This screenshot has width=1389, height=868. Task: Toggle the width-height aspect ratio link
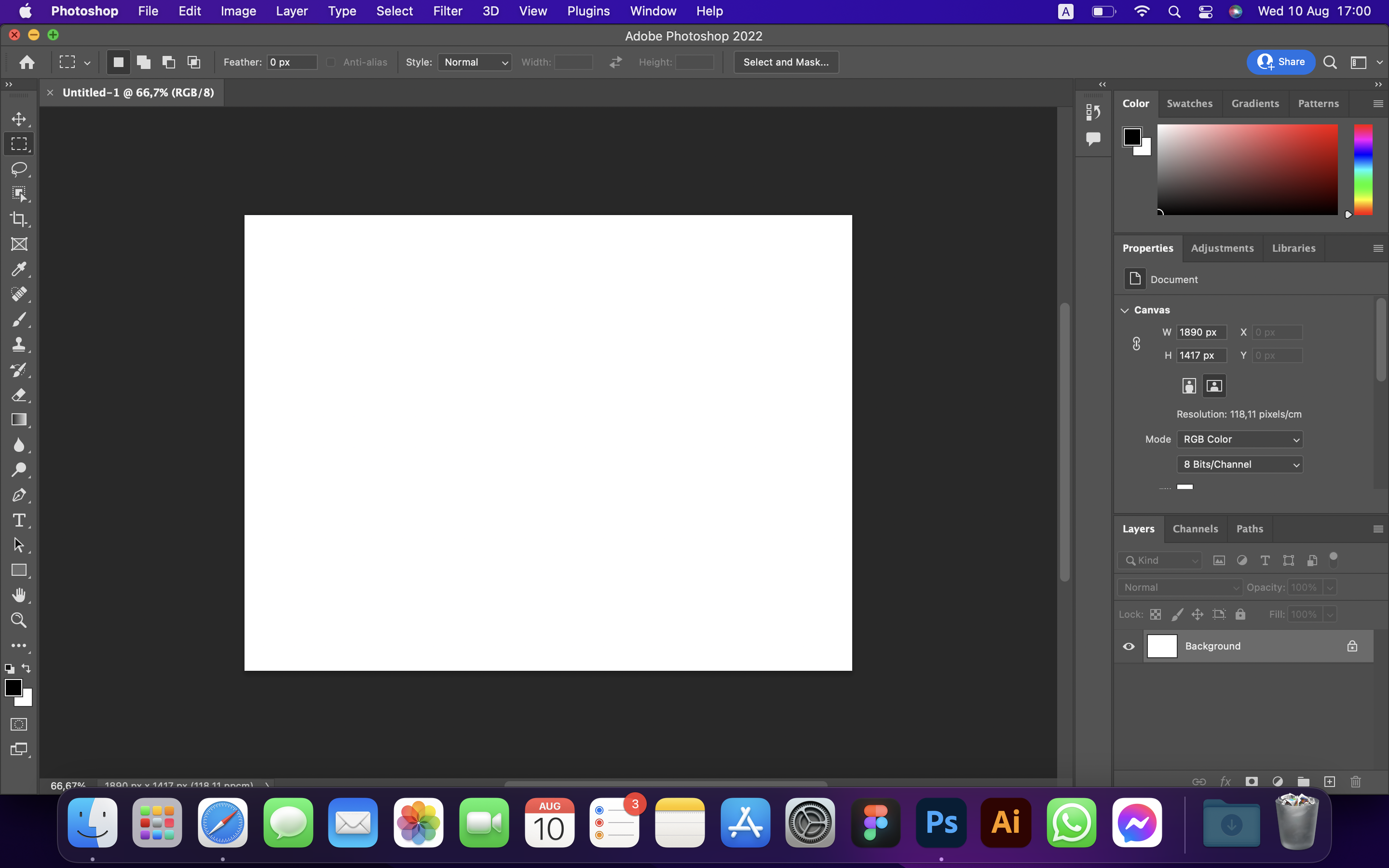(1137, 343)
